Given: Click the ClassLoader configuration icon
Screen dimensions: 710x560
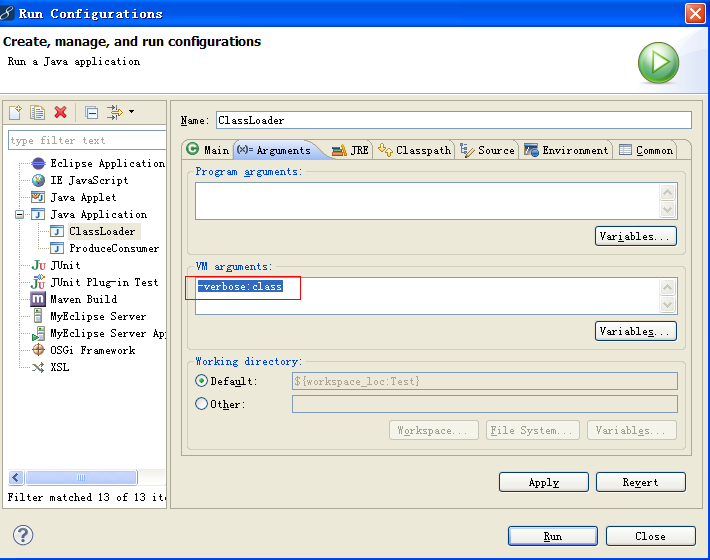Looking at the screenshot, I should tap(57, 231).
